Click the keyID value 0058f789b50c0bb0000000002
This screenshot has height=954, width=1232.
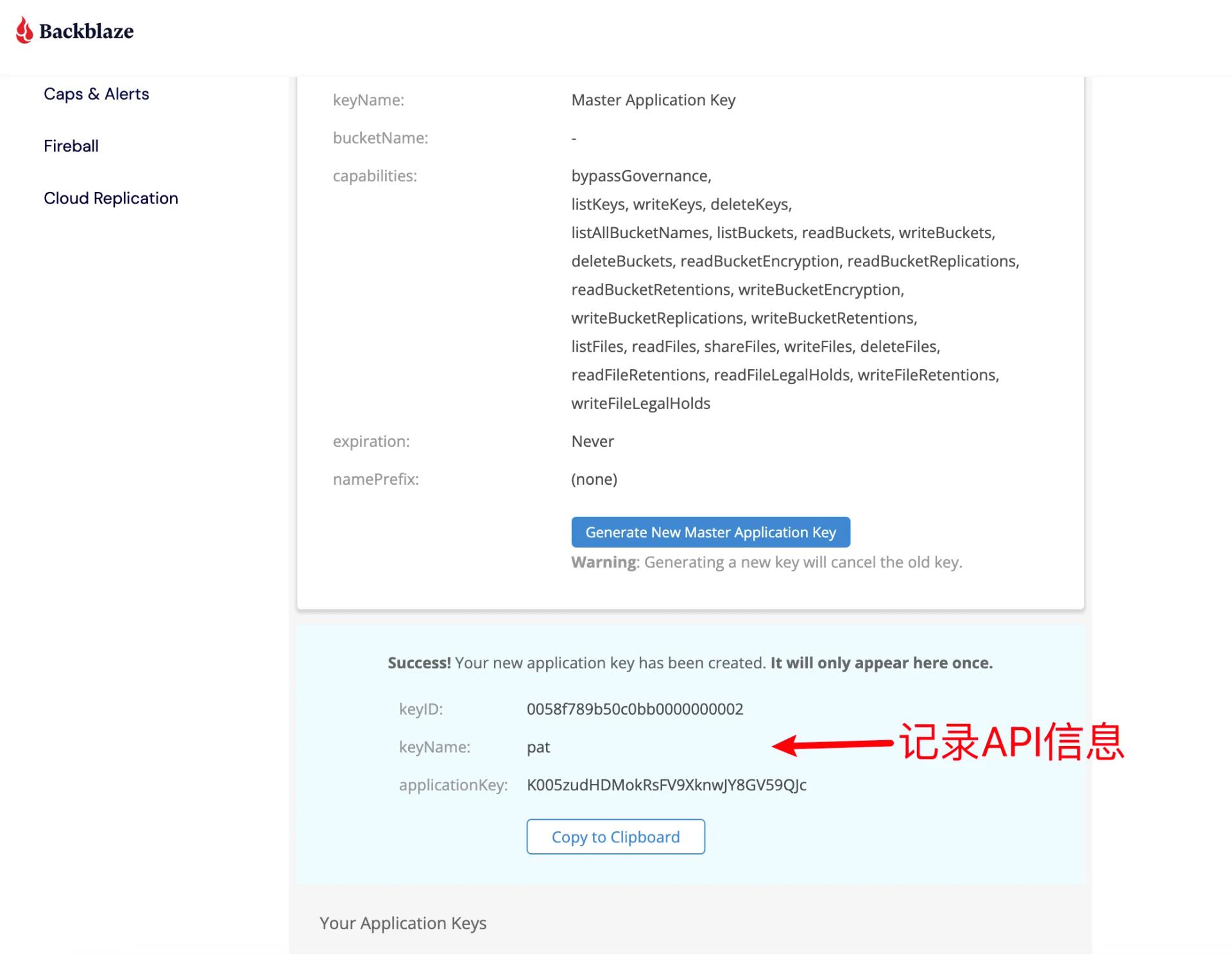635,709
